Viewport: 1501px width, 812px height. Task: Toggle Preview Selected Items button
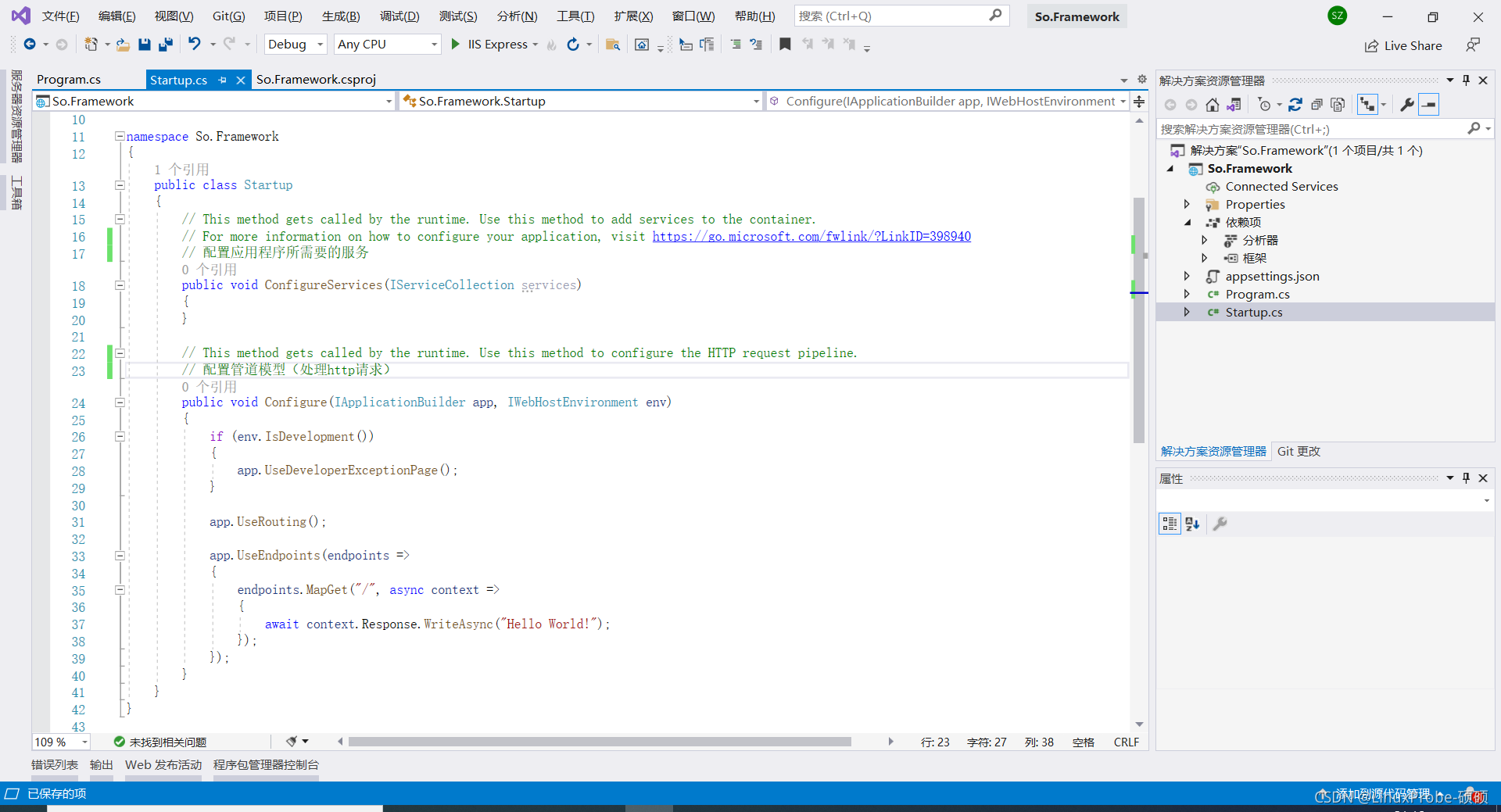(x=1429, y=105)
